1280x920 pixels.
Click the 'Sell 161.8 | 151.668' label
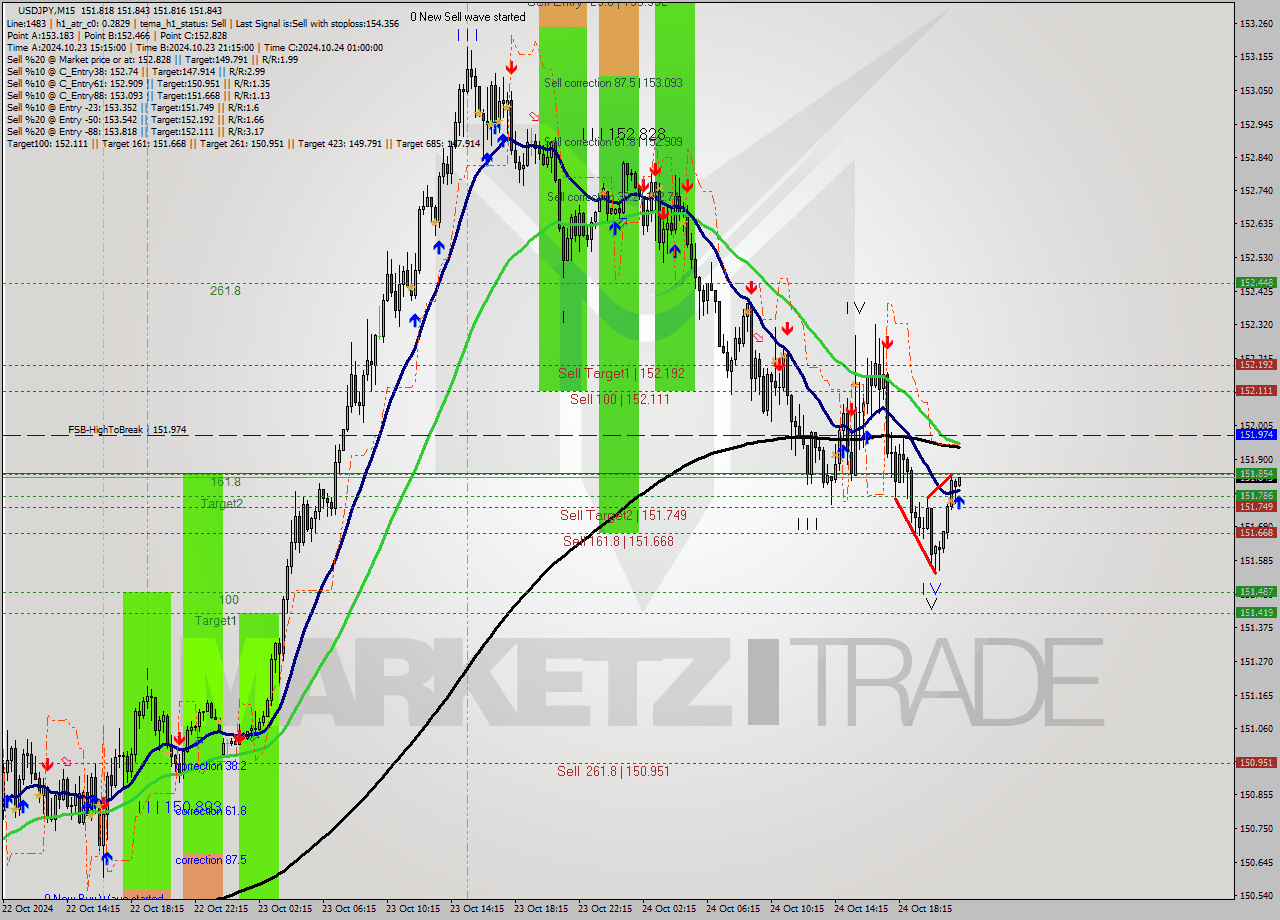[x=618, y=541]
